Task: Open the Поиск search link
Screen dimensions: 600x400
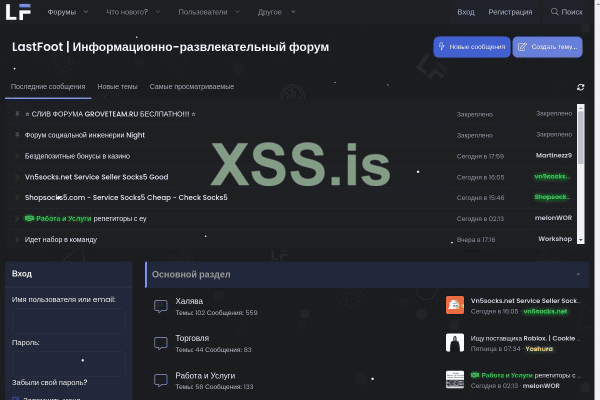Action: pos(567,12)
